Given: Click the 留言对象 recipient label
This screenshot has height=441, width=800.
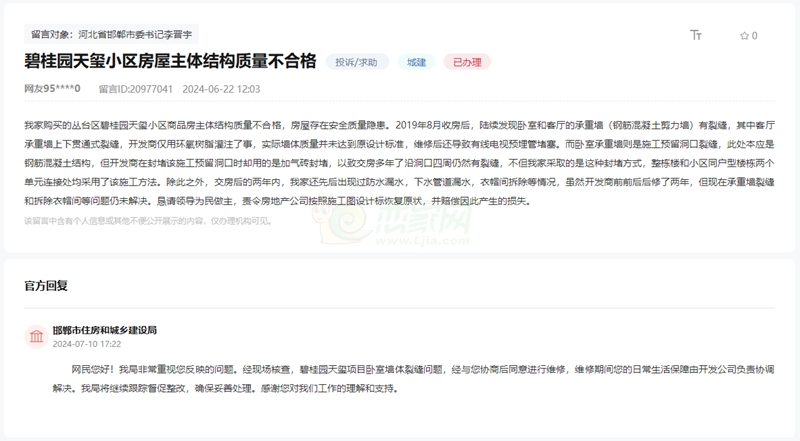Looking at the screenshot, I should tap(111, 34).
